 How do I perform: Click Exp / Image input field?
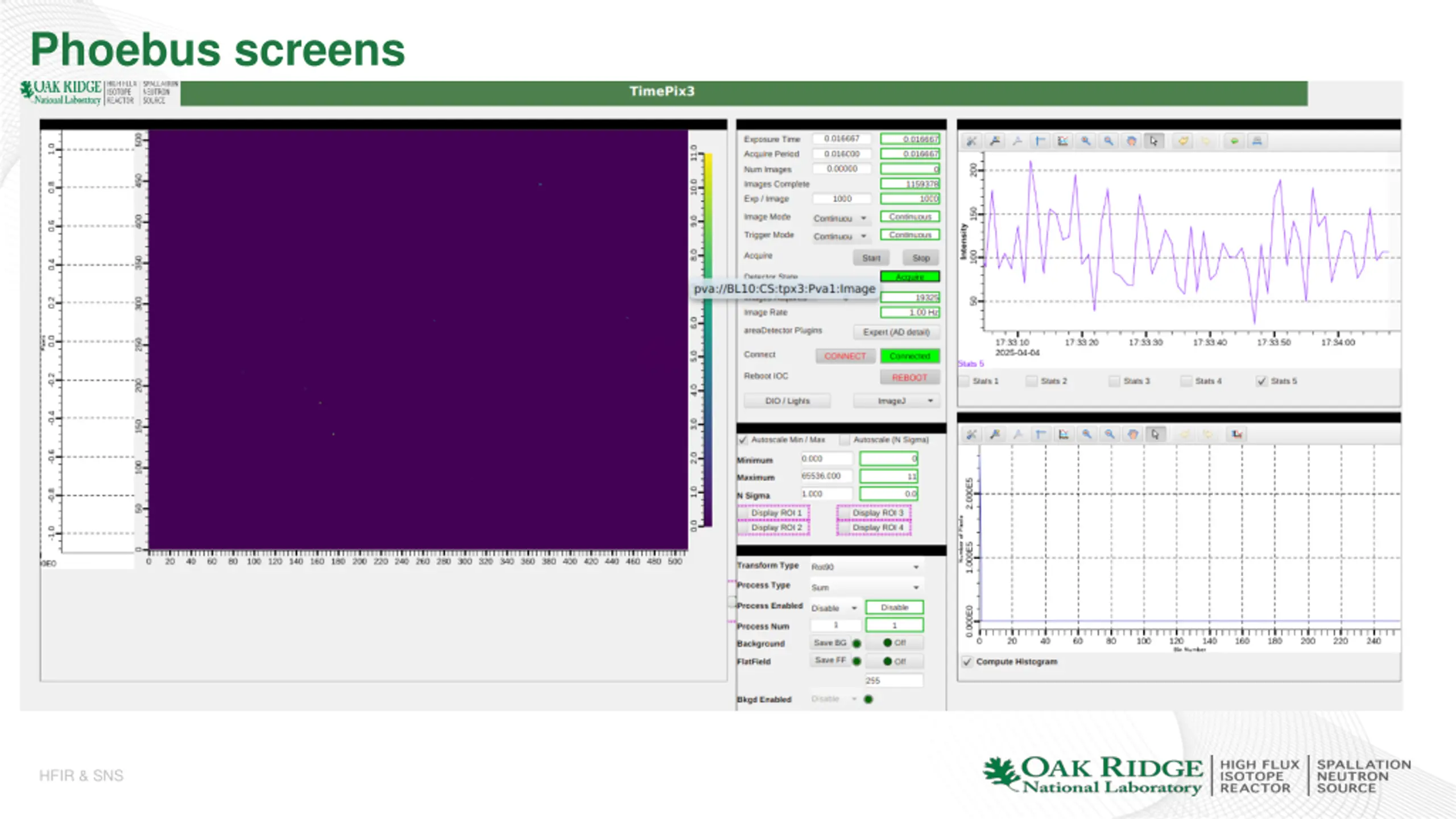tap(842, 199)
